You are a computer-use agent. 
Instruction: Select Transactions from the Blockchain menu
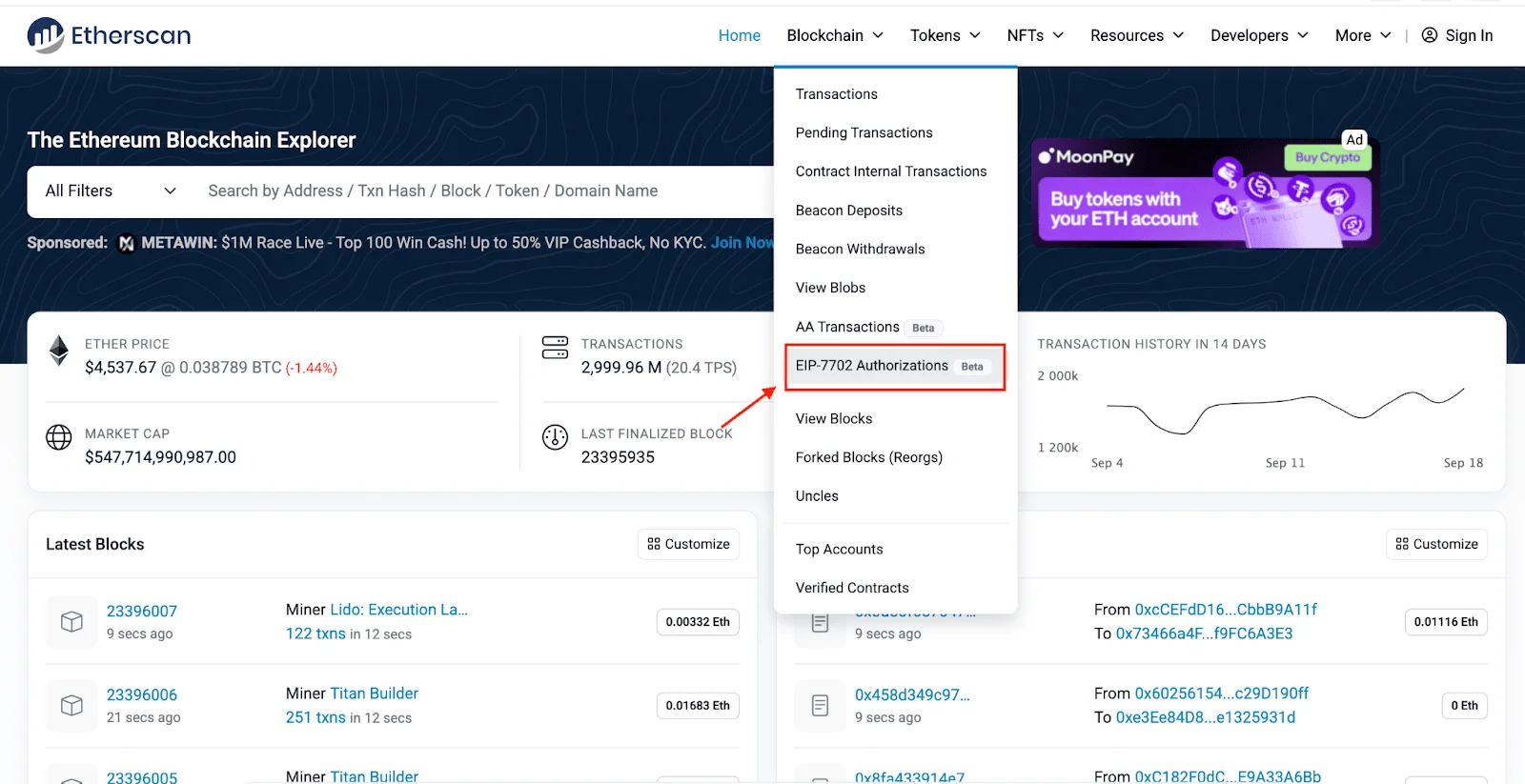(837, 94)
